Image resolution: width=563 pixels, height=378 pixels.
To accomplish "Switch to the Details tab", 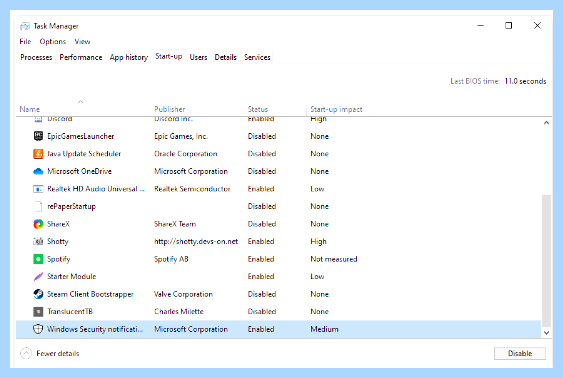I will [x=225, y=57].
